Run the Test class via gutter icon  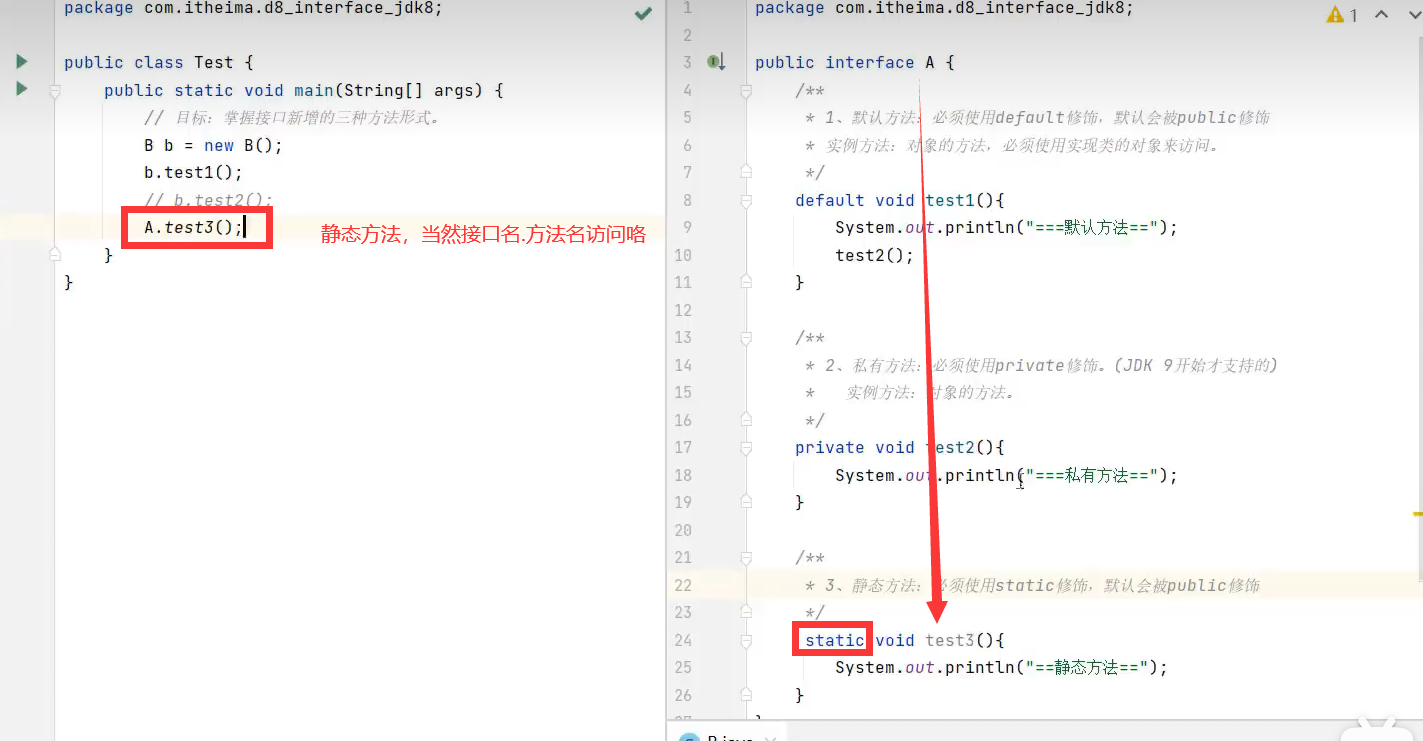tap(21, 62)
